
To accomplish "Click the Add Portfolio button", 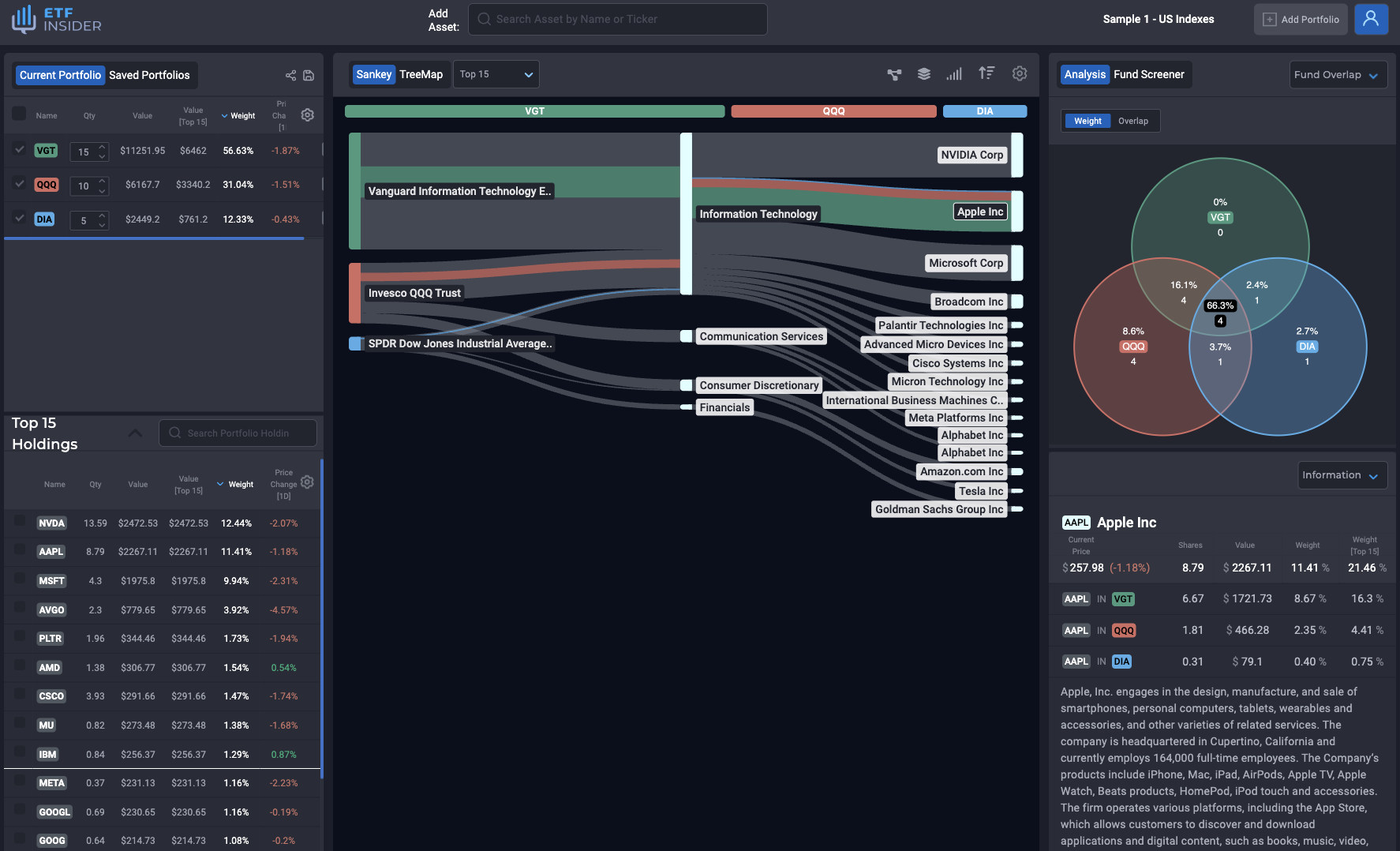I will pos(1301,19).
